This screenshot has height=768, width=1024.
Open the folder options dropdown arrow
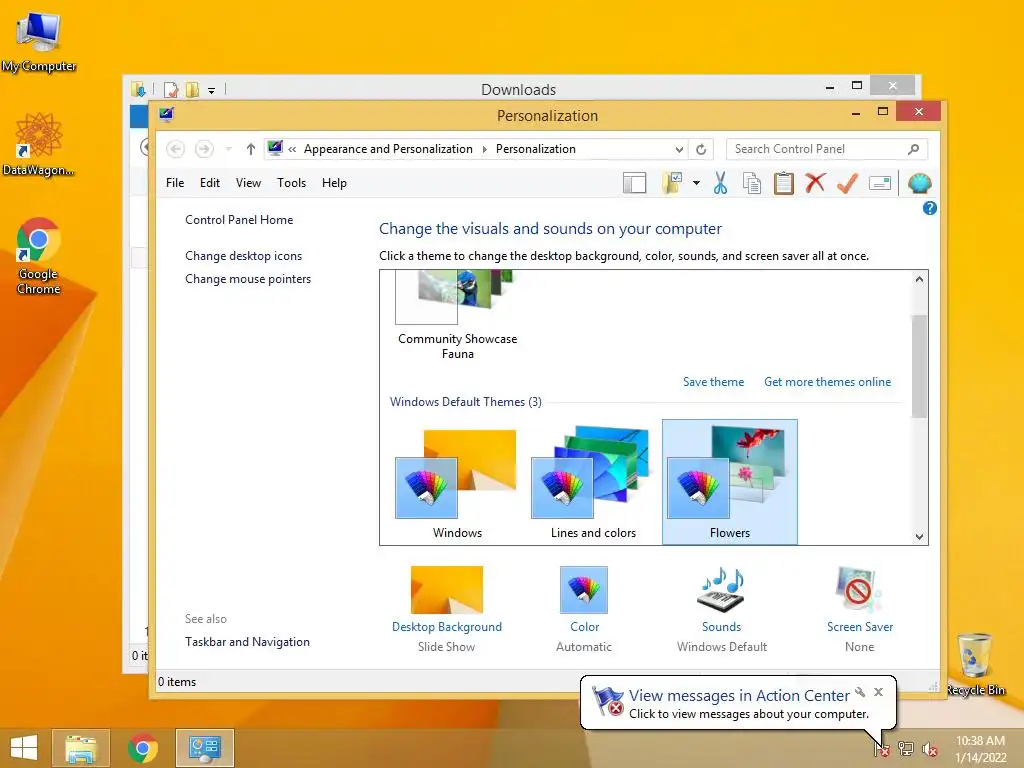[x=696, y=184]
